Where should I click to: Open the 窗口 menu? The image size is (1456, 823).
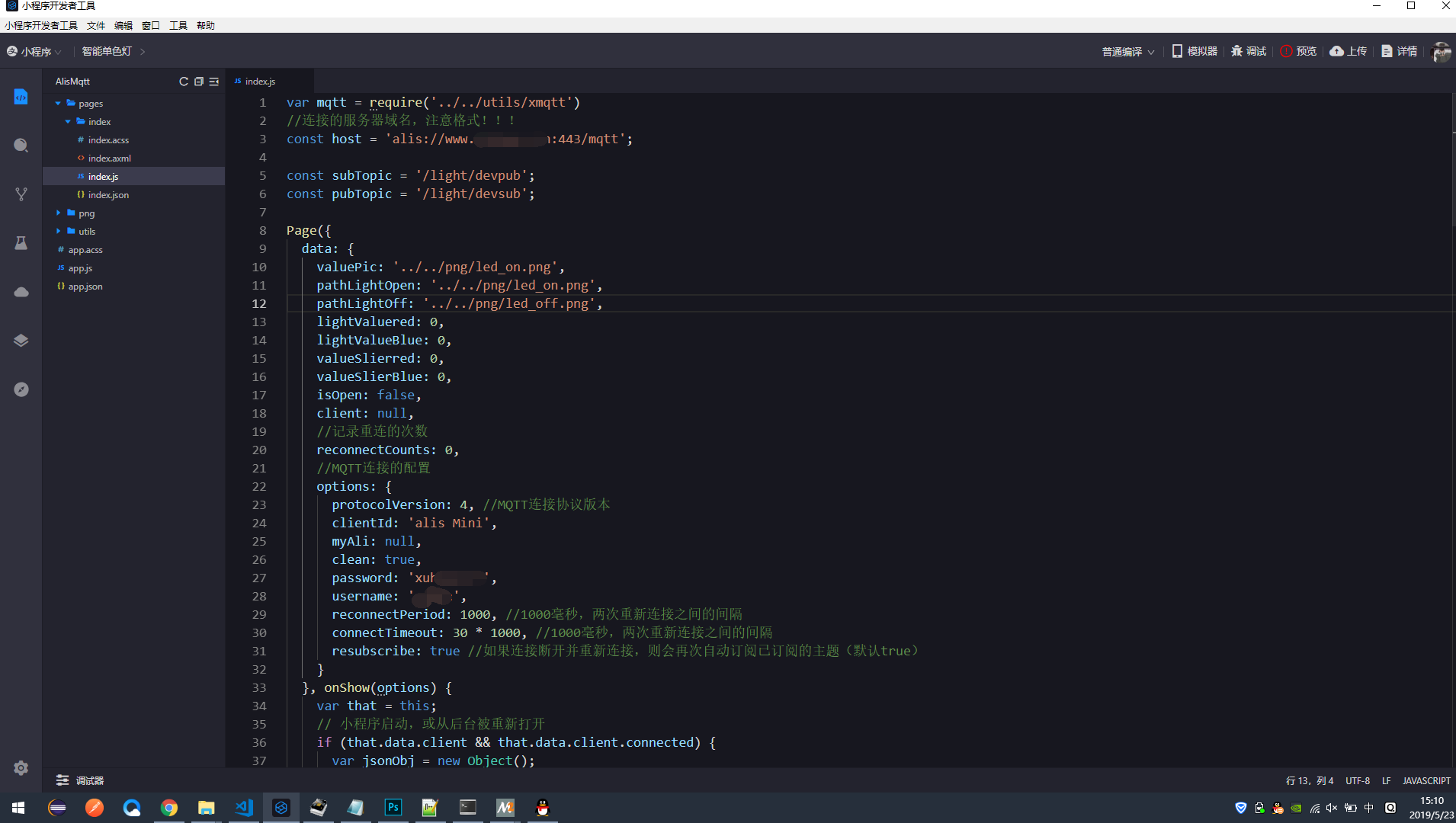[151, 26]
